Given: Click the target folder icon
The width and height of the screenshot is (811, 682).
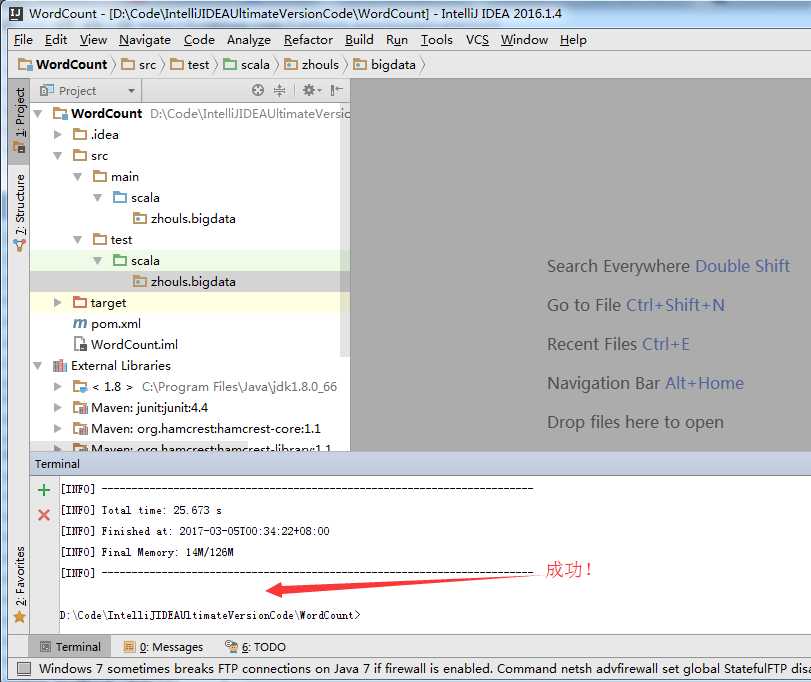Looking at the screenshot, I should (80, 302).
